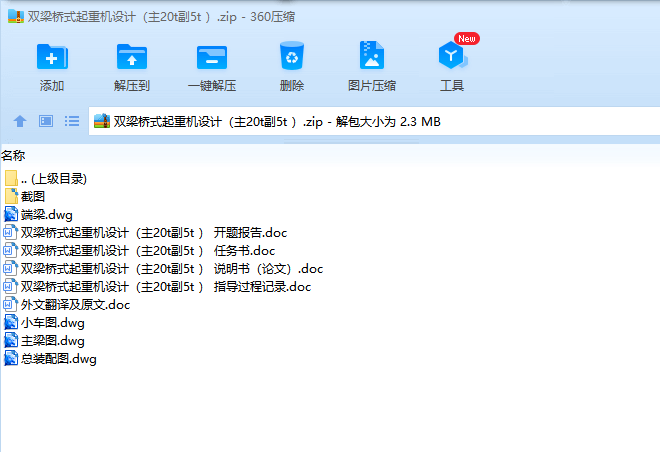Select the file name 主梁图.dwg
The height and width of the screenshot is (452, 660).
click(53, 341)
